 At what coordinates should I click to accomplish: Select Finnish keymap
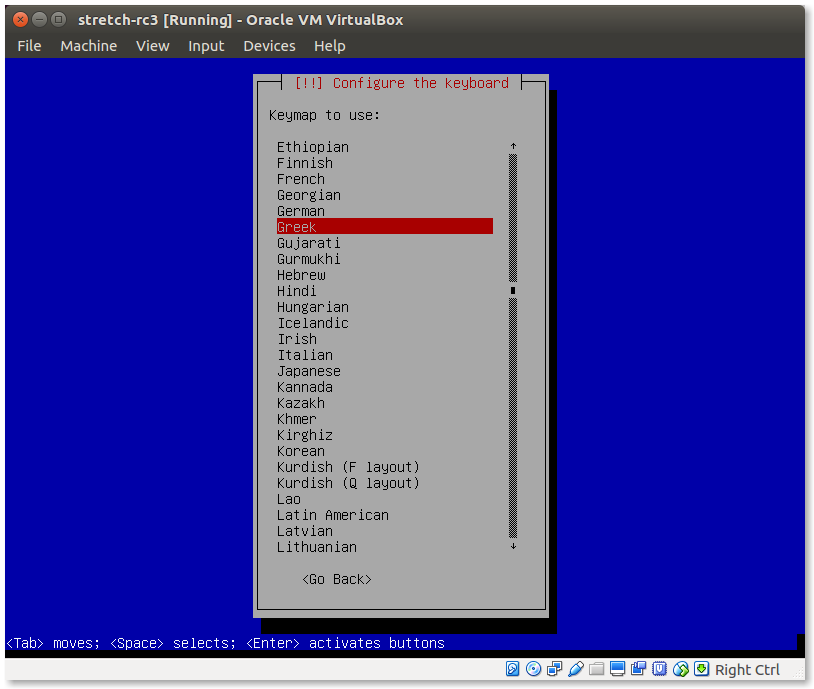tap(305, 163)
